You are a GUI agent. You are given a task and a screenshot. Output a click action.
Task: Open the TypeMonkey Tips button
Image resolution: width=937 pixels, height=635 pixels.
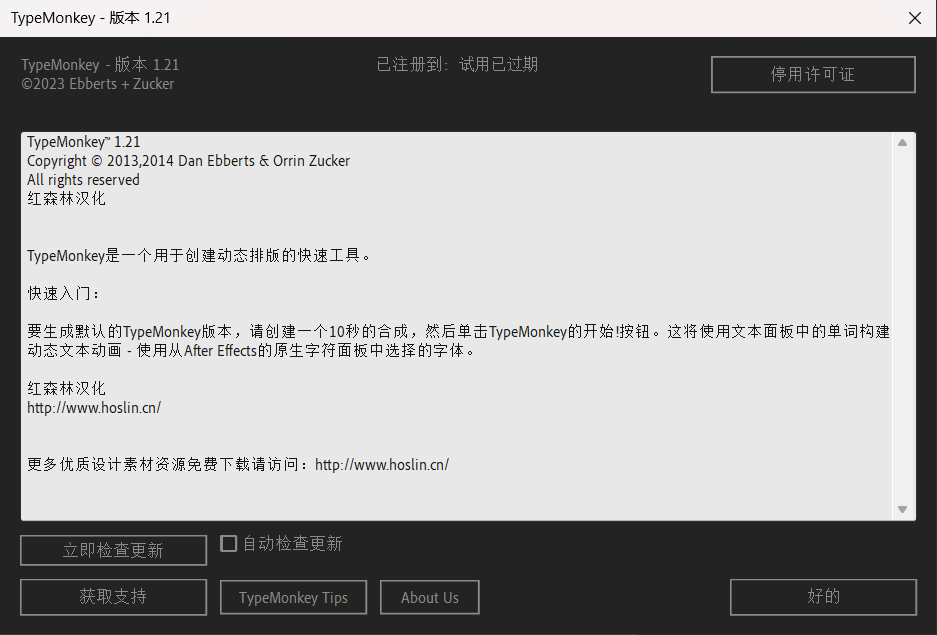(293, 597)
